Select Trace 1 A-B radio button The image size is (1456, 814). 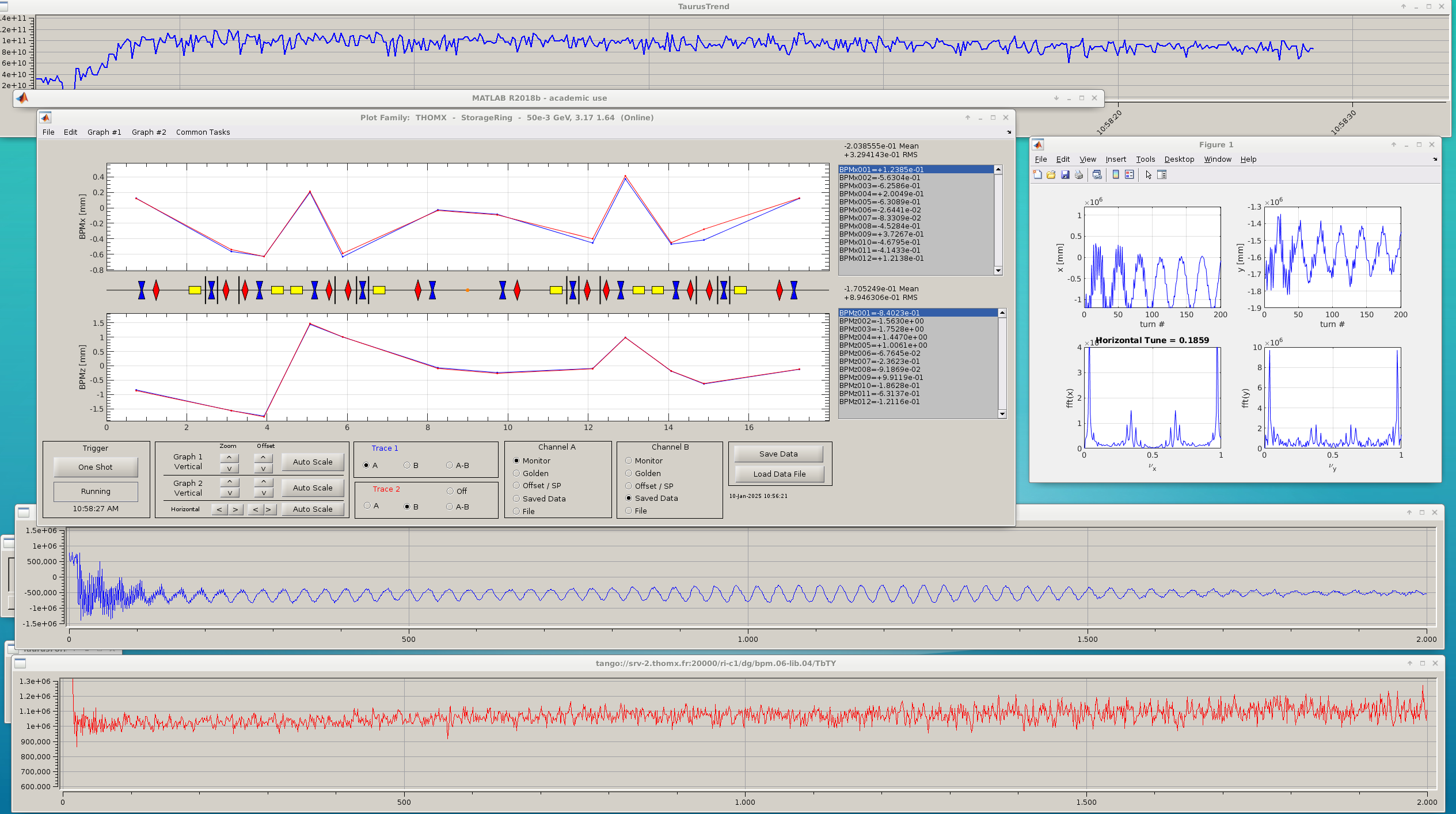(450, 465)
